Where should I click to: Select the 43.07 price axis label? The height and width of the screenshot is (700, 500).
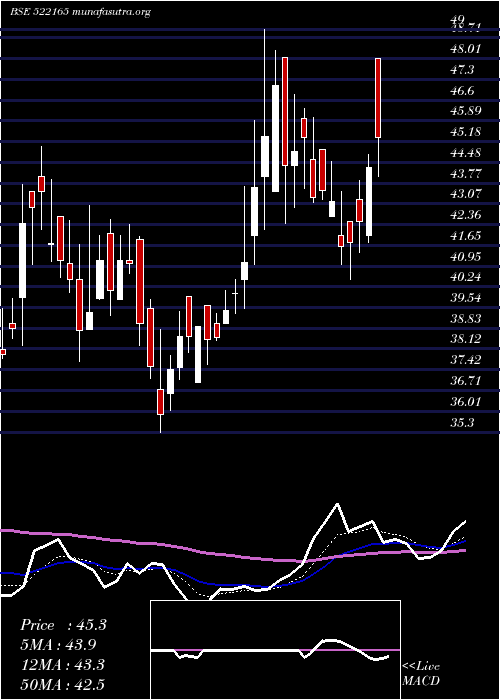[466, 194]
